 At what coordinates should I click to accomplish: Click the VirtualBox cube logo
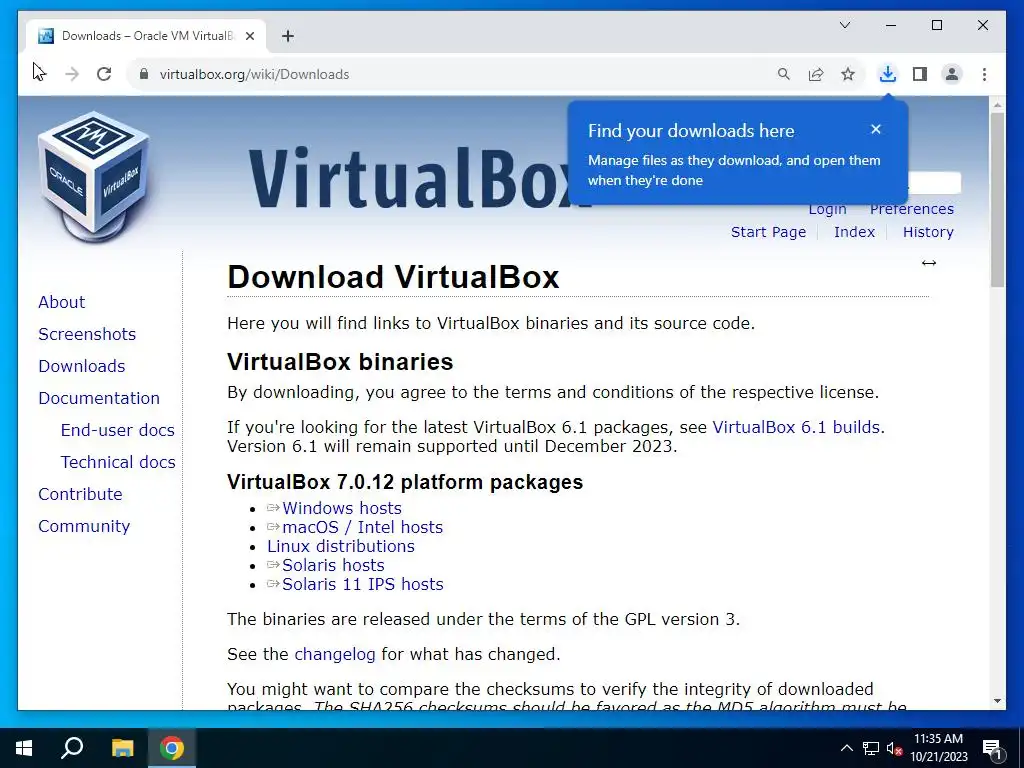click(x=94, y=177)
